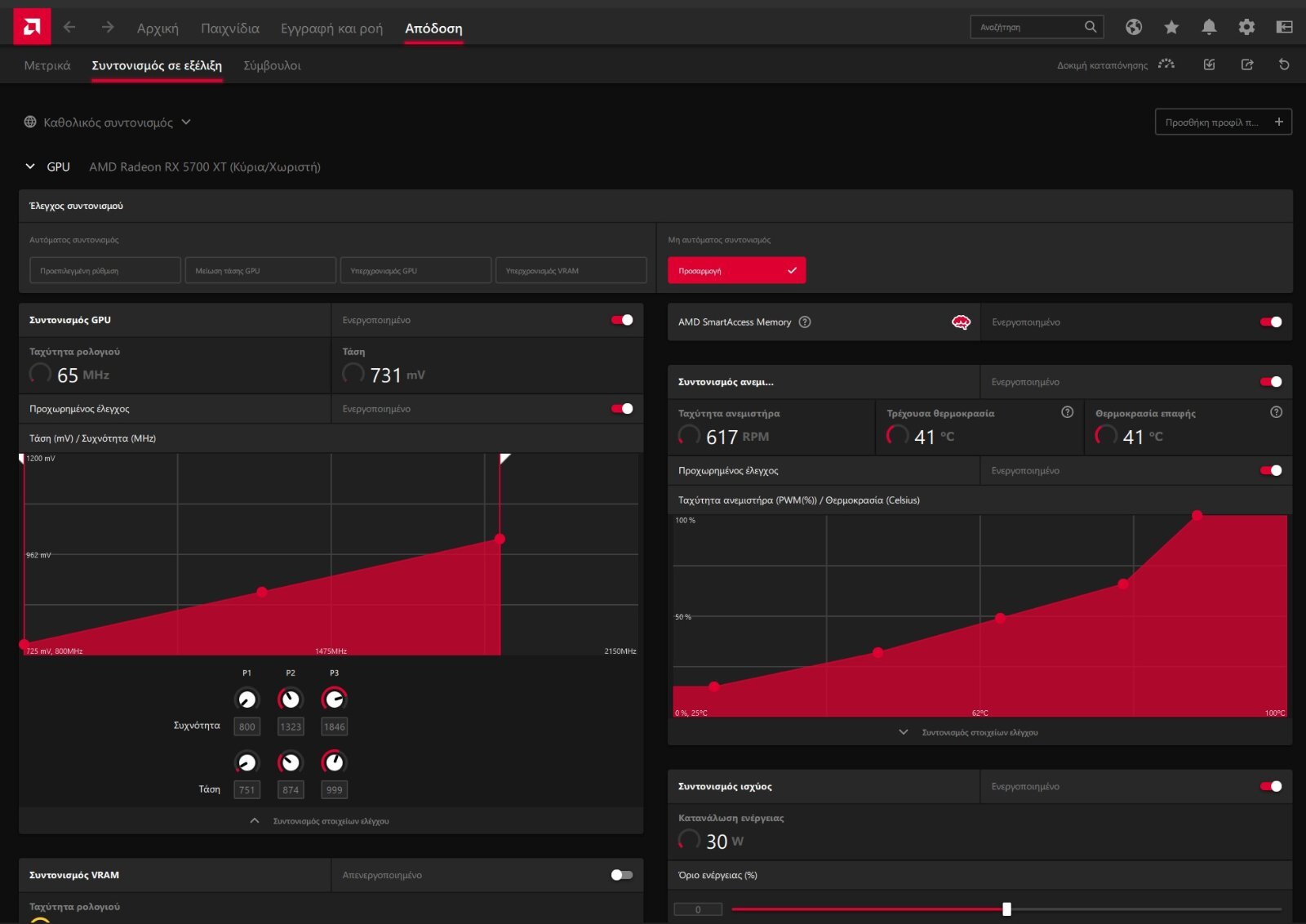Click the P3 frequency dial
This screenshot has height=924, width=1306.
tap(334, 699)
